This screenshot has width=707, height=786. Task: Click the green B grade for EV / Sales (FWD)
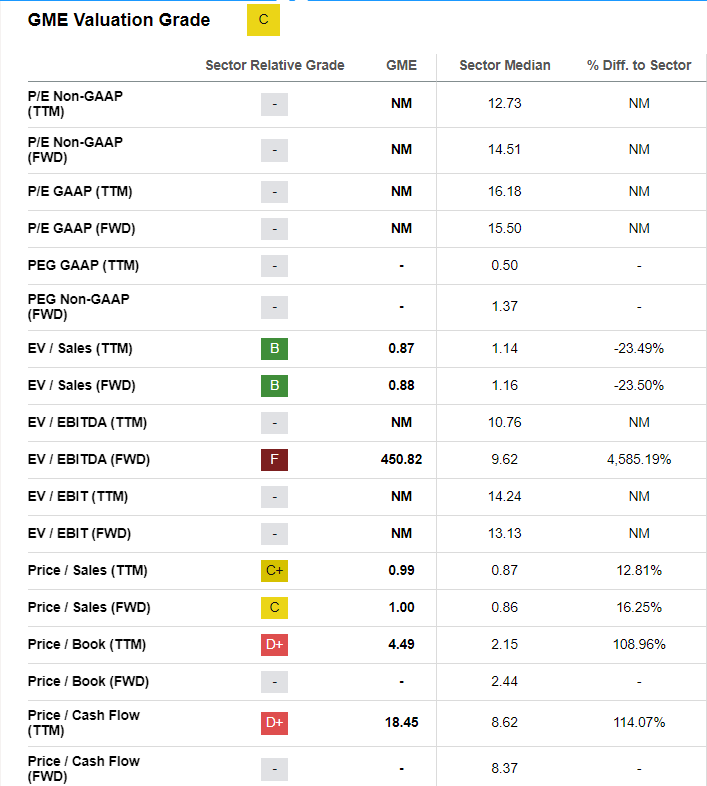point(274,386)
